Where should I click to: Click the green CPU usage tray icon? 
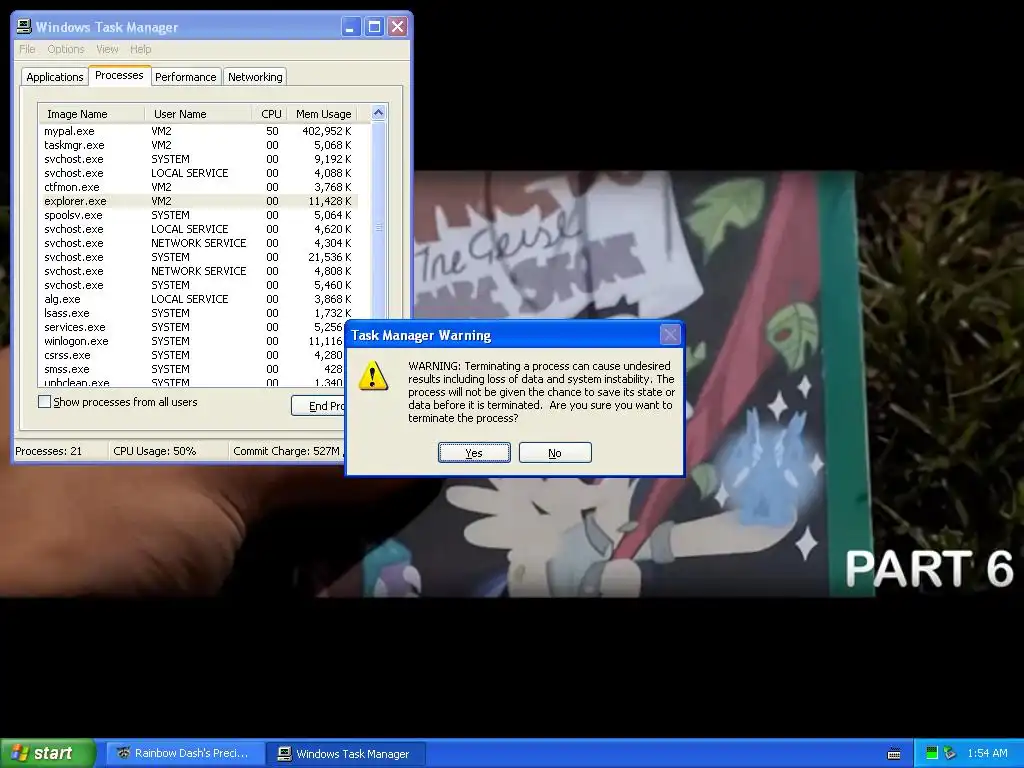(x=932, y=753)
